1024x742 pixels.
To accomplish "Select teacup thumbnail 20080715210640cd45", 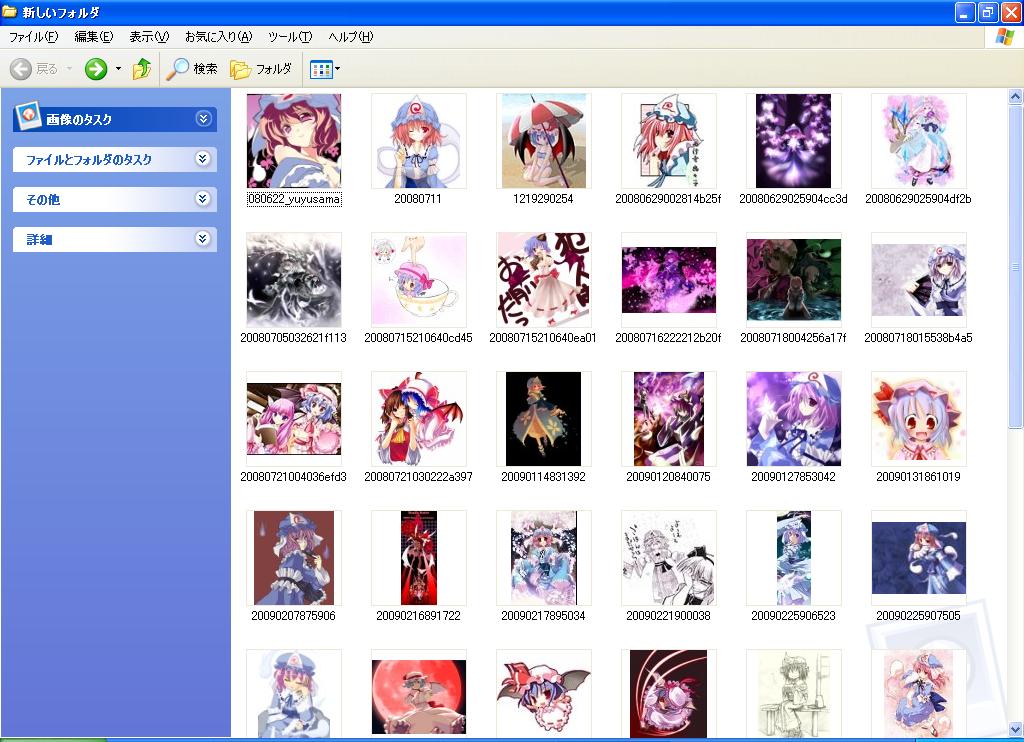I will tap(419, 280).
